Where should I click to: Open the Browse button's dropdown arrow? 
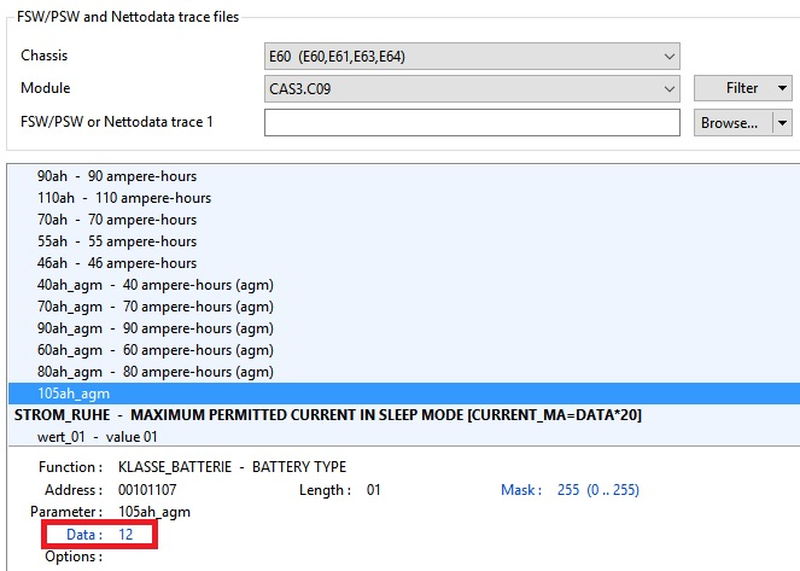pyautogui.click(x=782, y=123)
